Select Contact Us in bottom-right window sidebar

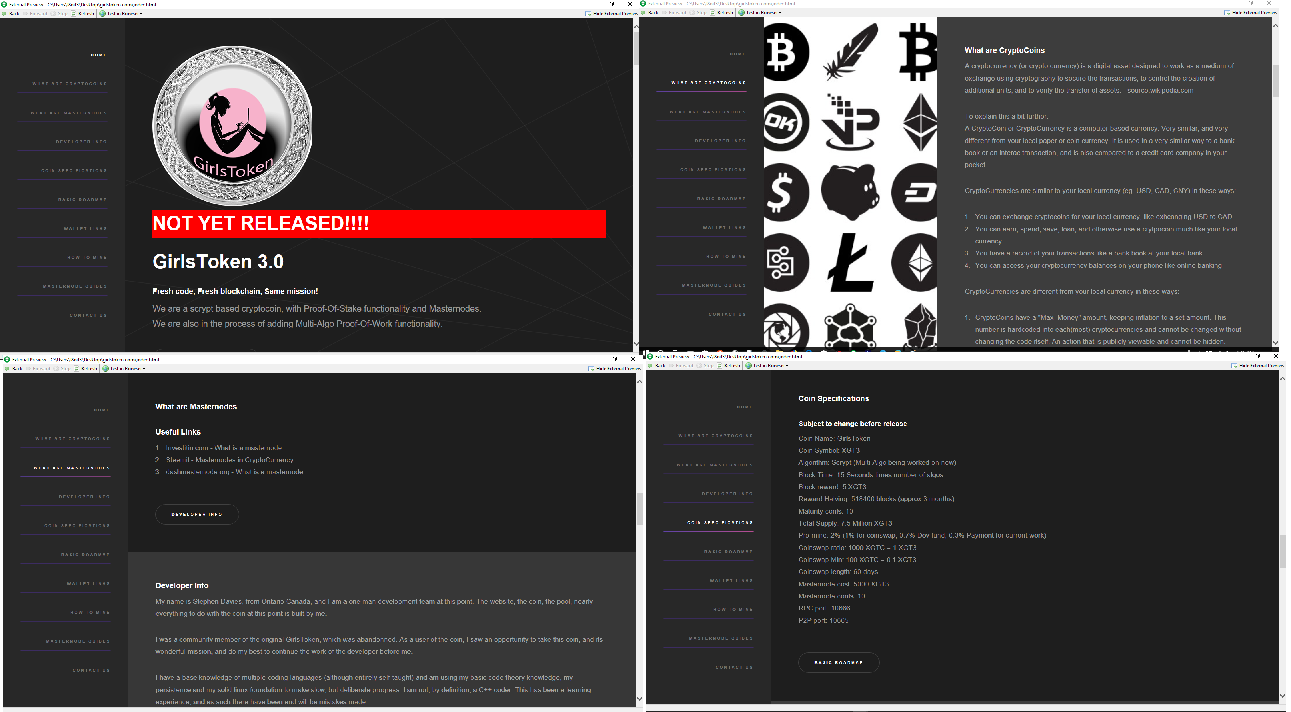coord(734,667)
